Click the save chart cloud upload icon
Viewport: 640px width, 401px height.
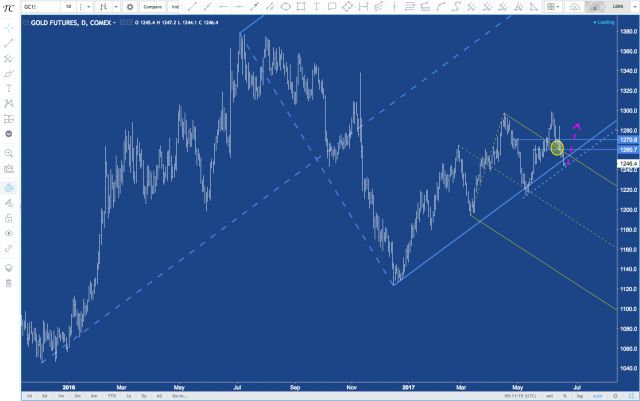click(595, 7)
